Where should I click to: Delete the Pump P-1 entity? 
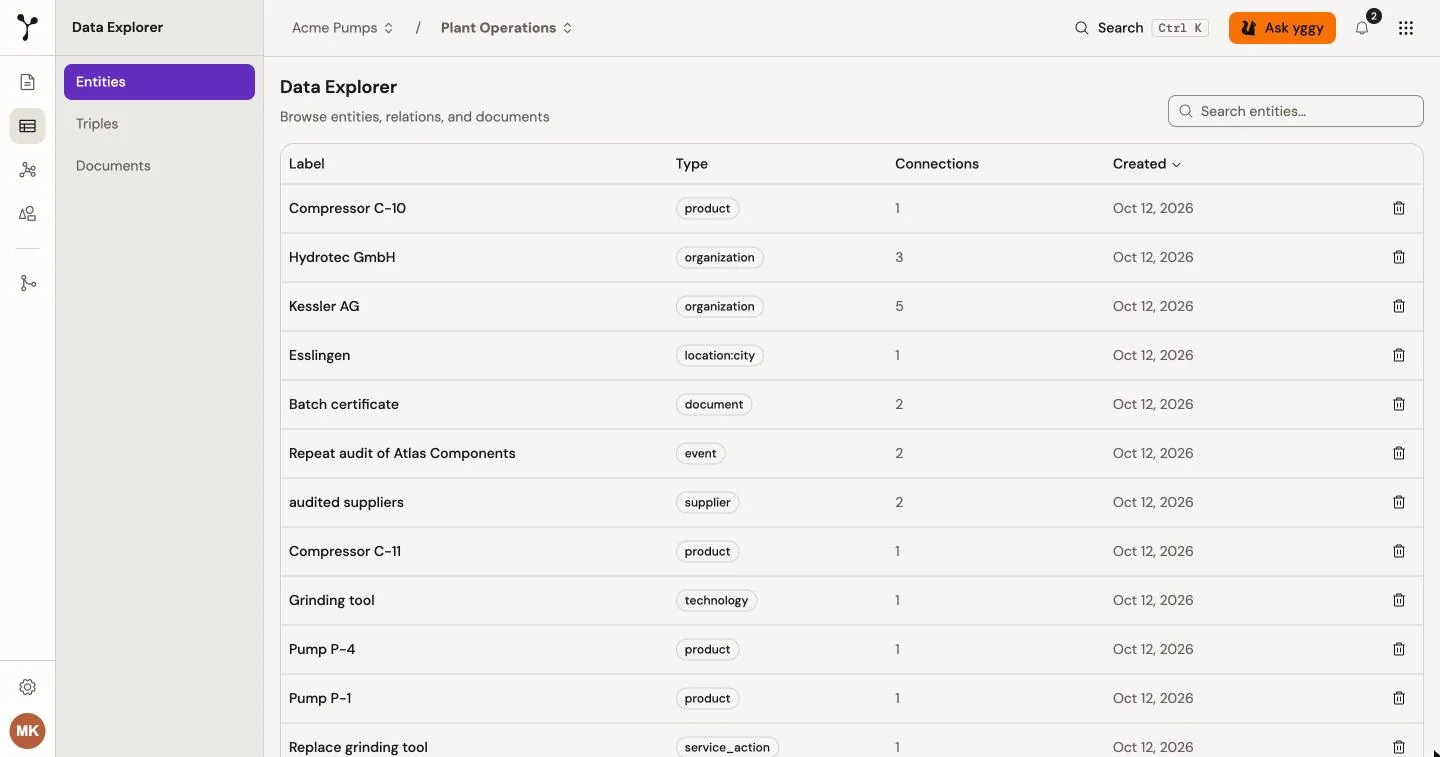point(1399,698)
